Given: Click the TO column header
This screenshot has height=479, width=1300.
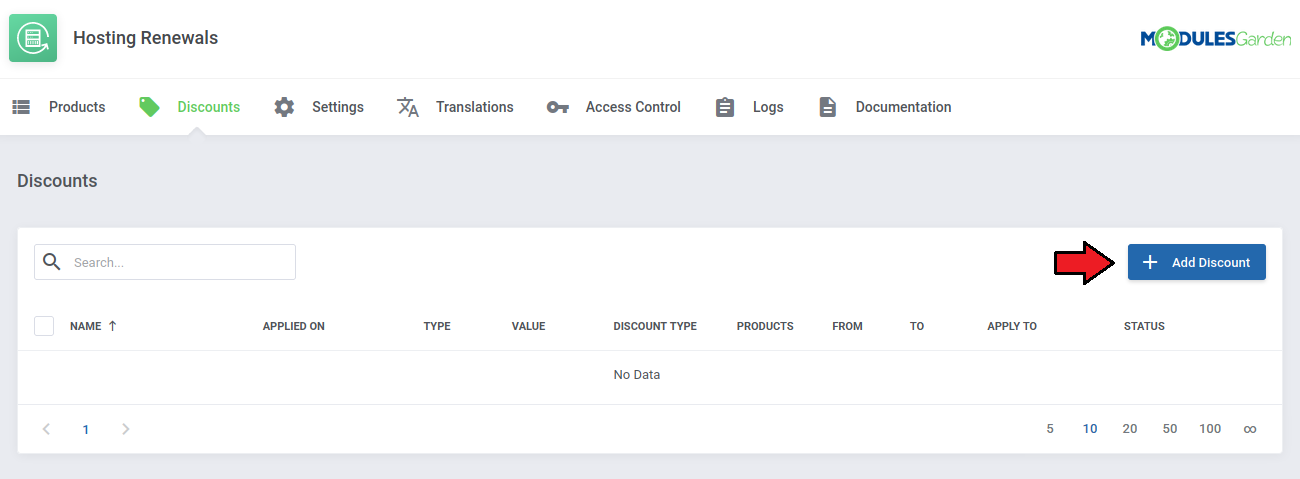Looking at the screenshot, I should tap(917, 326).
